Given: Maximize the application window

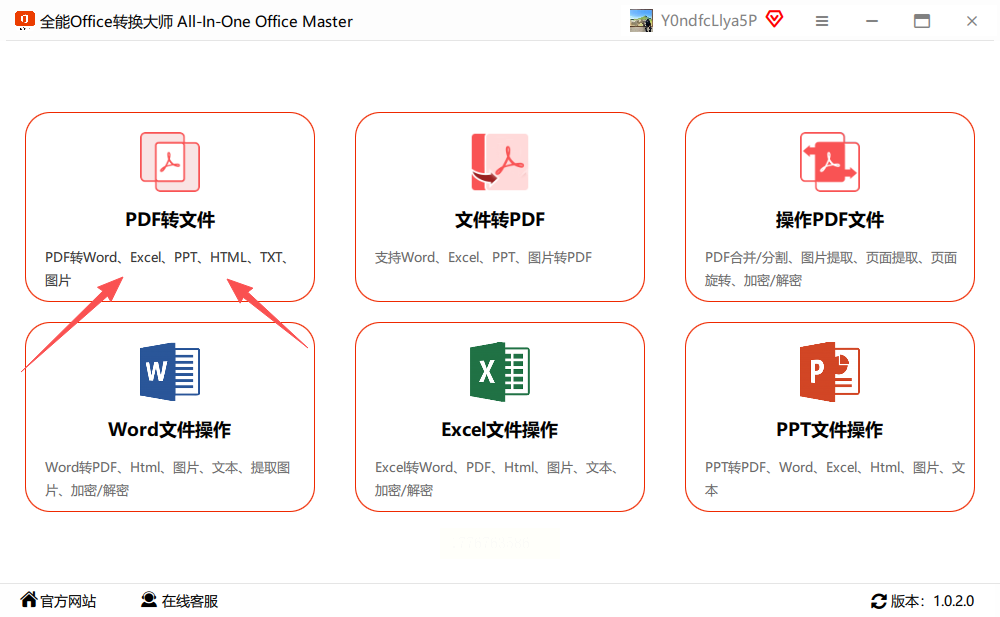Looking at the screenshot, I should 922,21.
